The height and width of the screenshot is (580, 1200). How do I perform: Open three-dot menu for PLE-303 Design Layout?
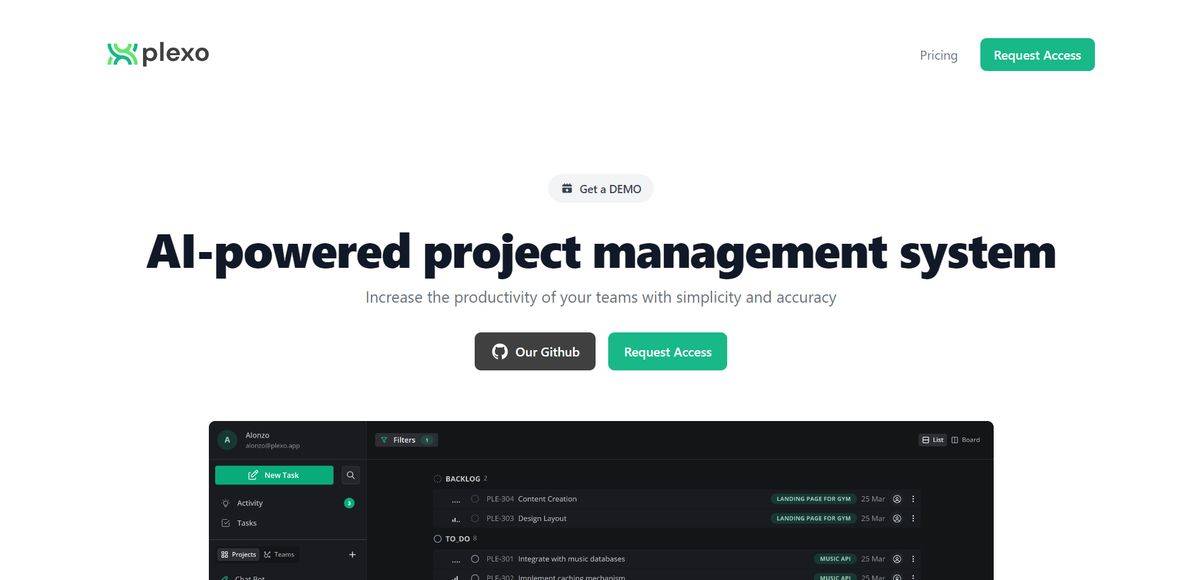point(913,519)
